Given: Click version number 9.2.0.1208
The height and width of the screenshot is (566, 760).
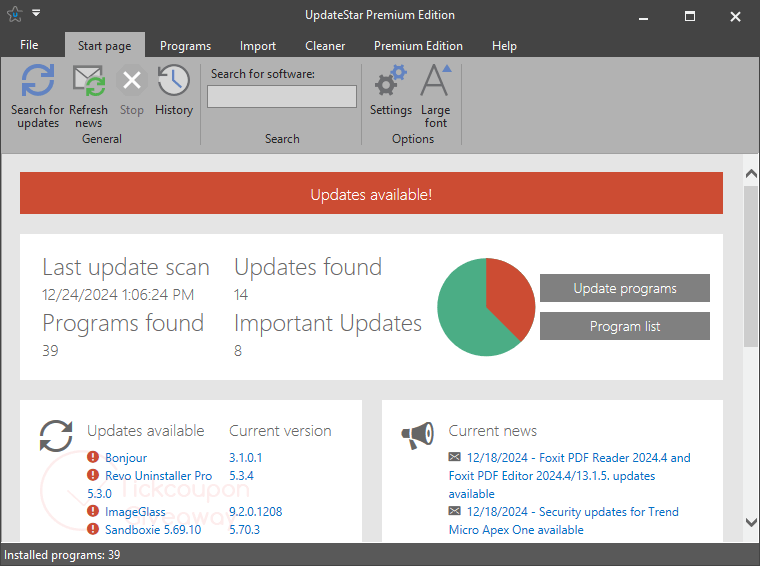Looking at the screenshot, I should pyautogui.click(x=255, y=512).
